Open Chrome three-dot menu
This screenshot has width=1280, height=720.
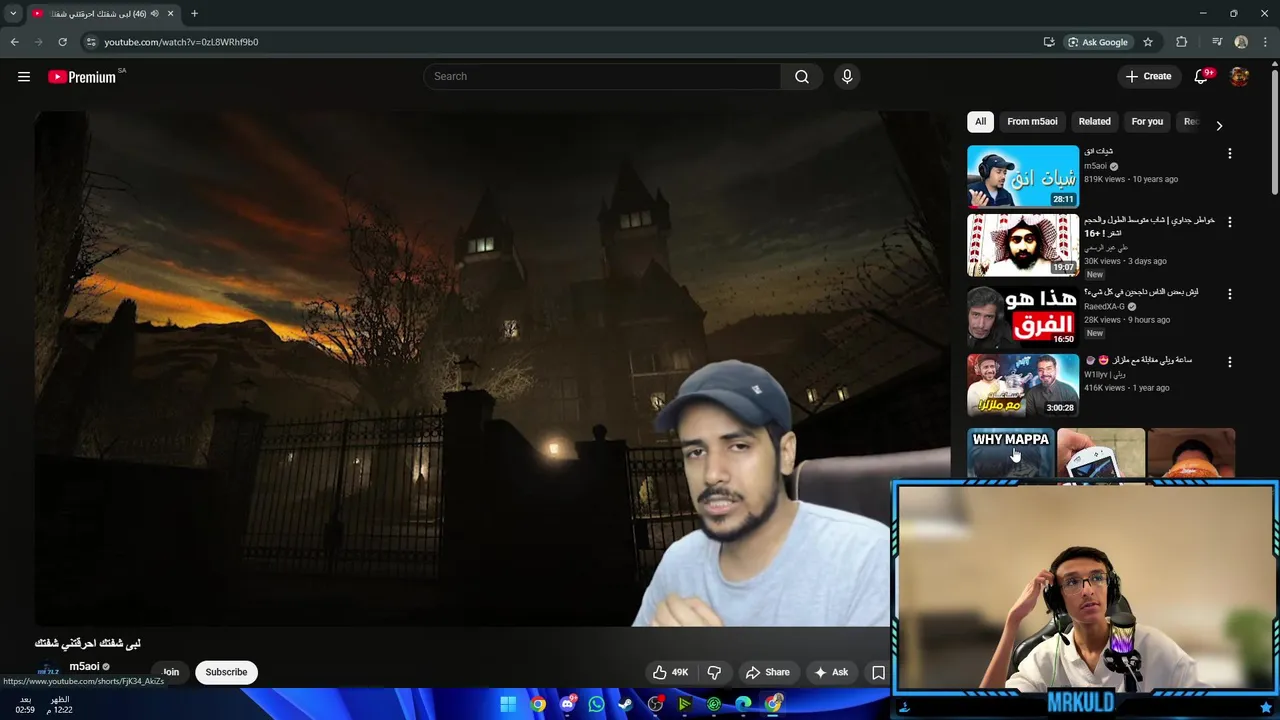coord(1264,42)
